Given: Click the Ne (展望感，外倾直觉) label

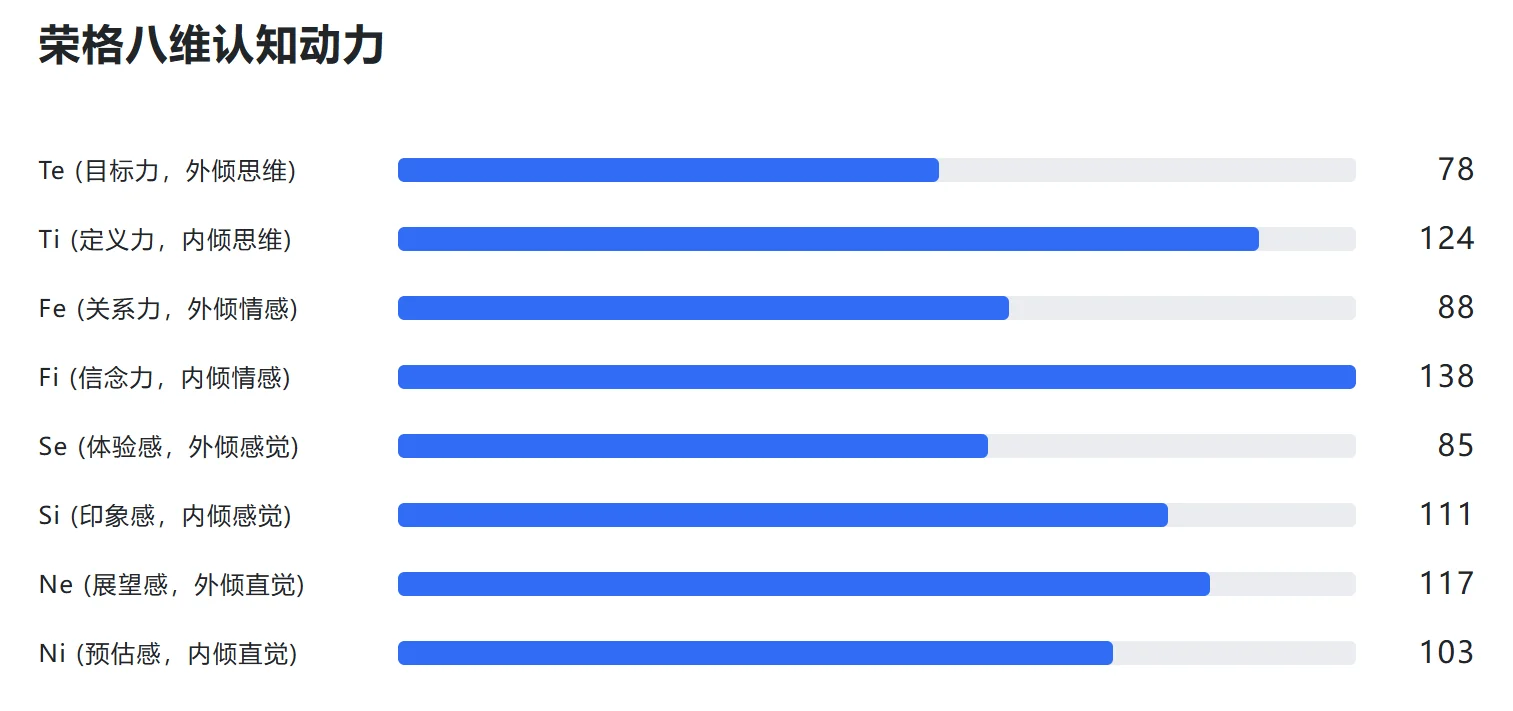Looking at the screenshot, I should (171, 585).
